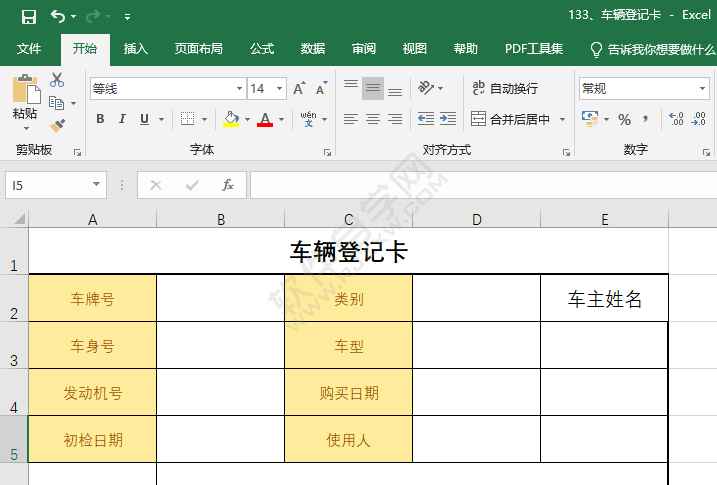Viewport: 717px width, 485px height.
Task: Open the font size 14 dropdown
Action: click(x=279, y=88)
